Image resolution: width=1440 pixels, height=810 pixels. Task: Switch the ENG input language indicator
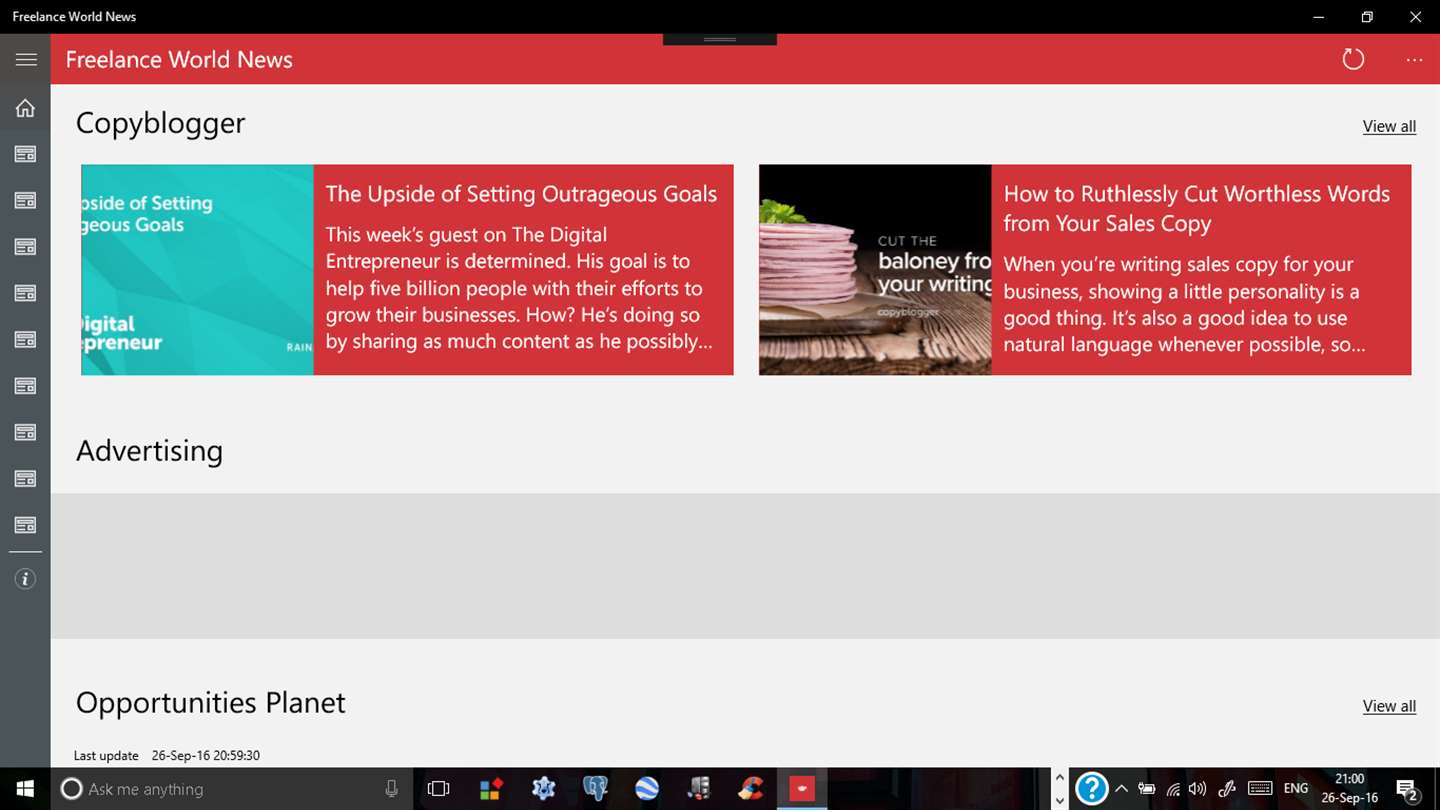(1296, 789)
